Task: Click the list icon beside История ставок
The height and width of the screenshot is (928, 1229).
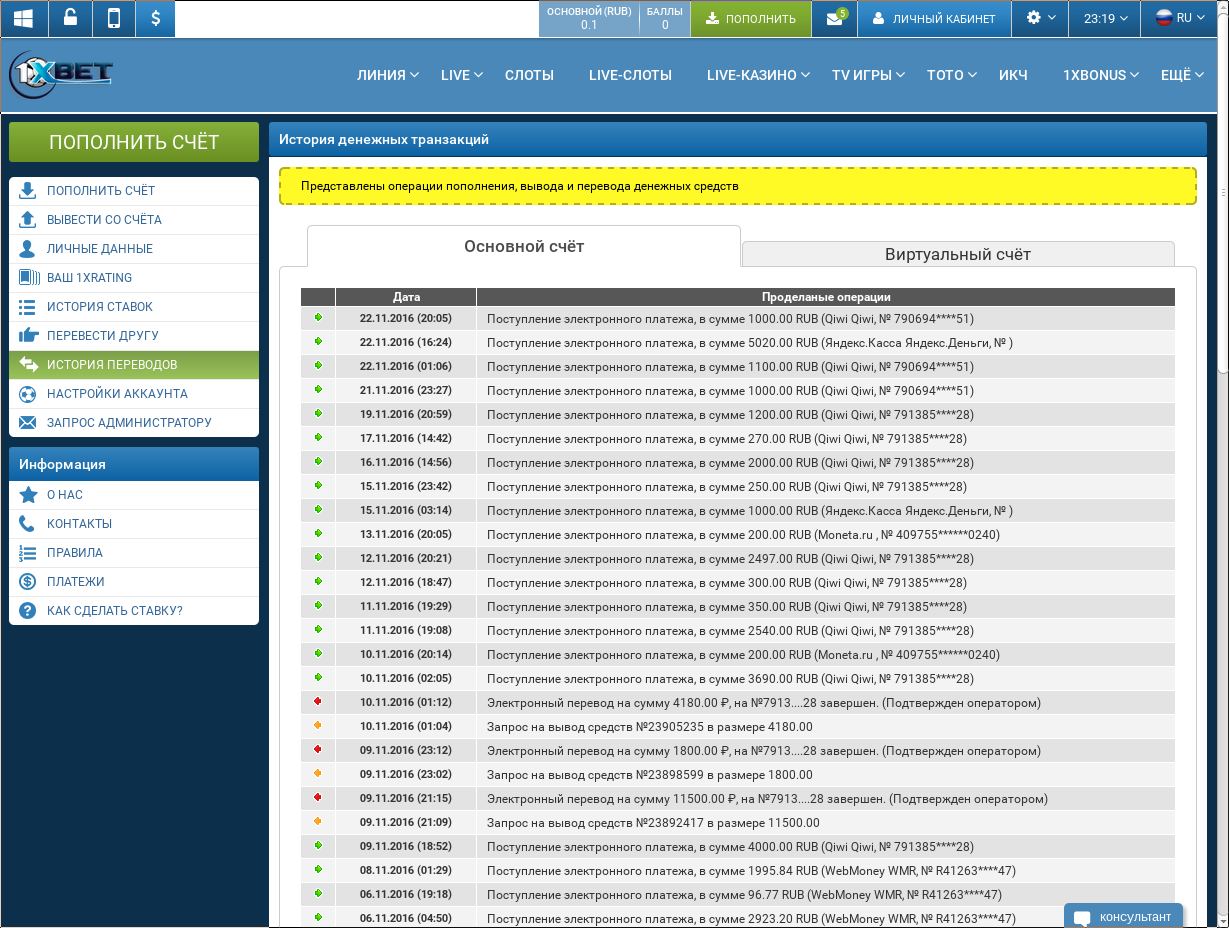Action: tap(28, 306)
